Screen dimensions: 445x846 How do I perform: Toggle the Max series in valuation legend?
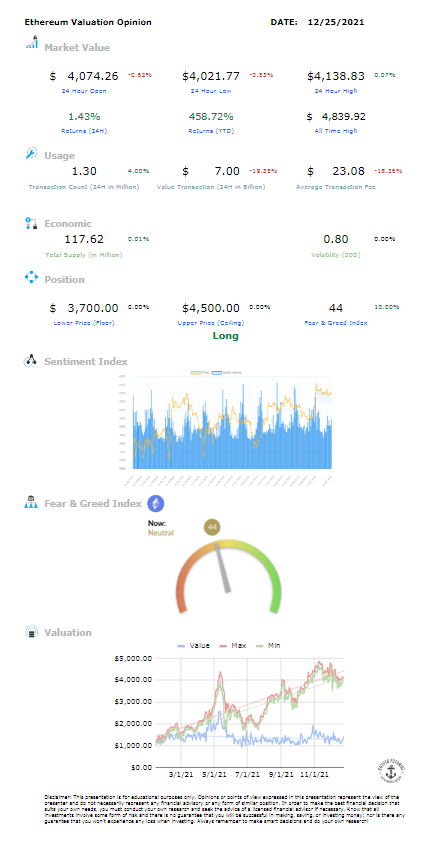[x=231, y=645]
